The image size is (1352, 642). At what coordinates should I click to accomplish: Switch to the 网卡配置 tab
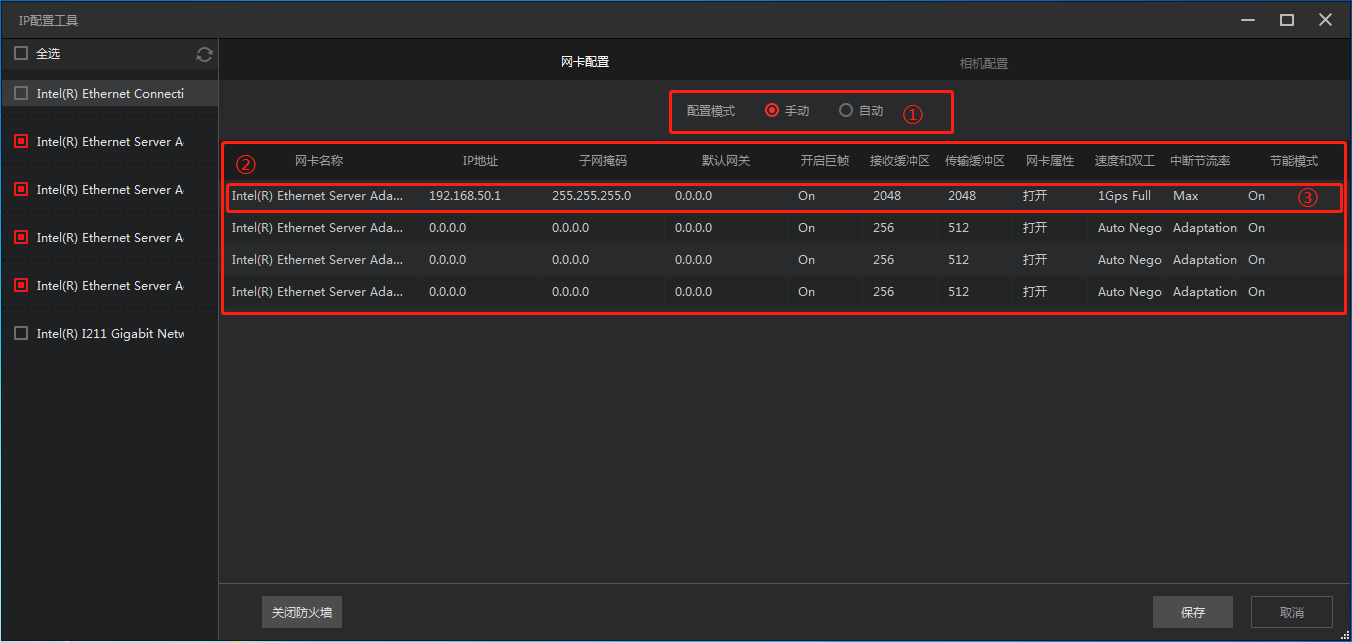pyautogui.click(x=584, y=62)
